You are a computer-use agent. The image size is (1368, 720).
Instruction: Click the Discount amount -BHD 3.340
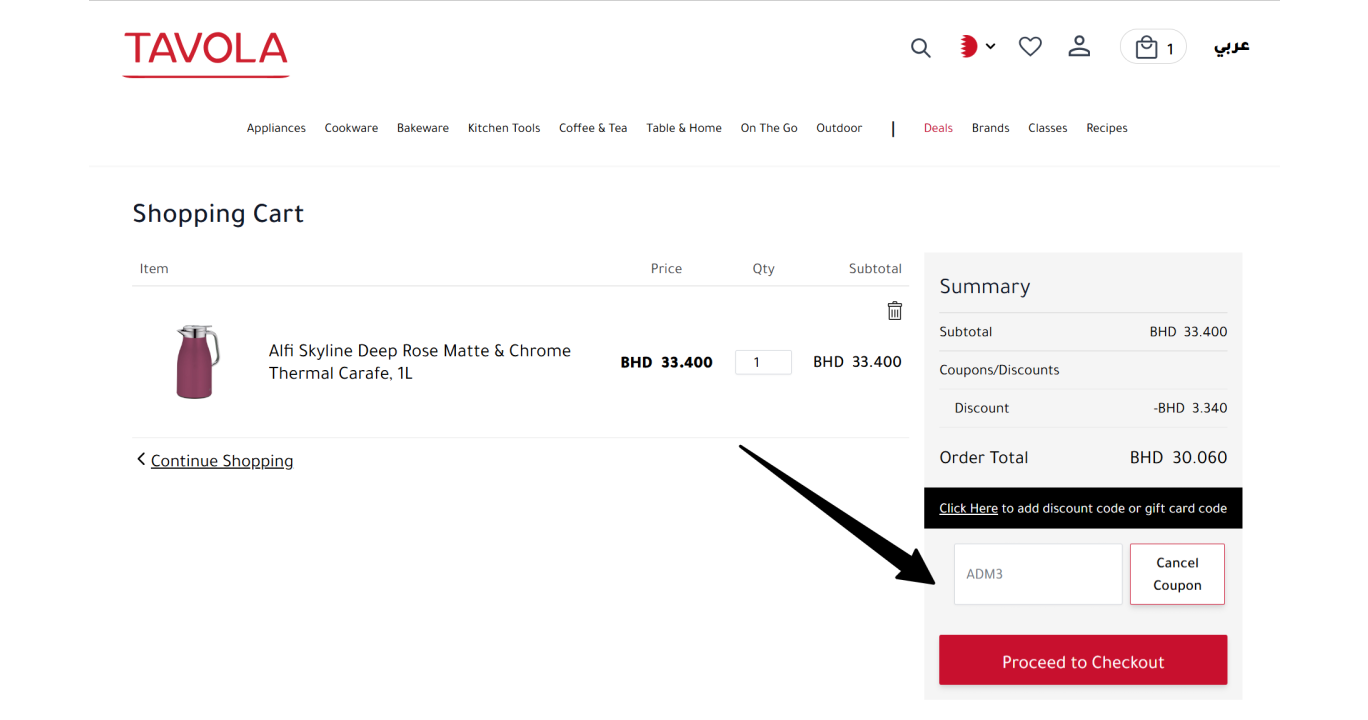pos(1190,408)
